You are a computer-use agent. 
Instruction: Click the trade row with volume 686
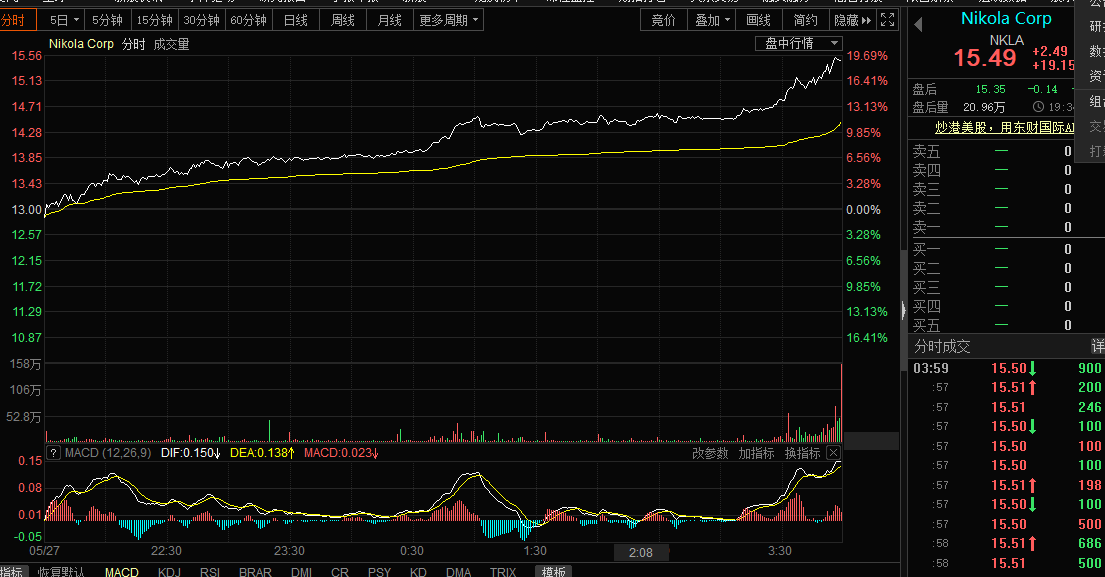tap(1006, 543)
